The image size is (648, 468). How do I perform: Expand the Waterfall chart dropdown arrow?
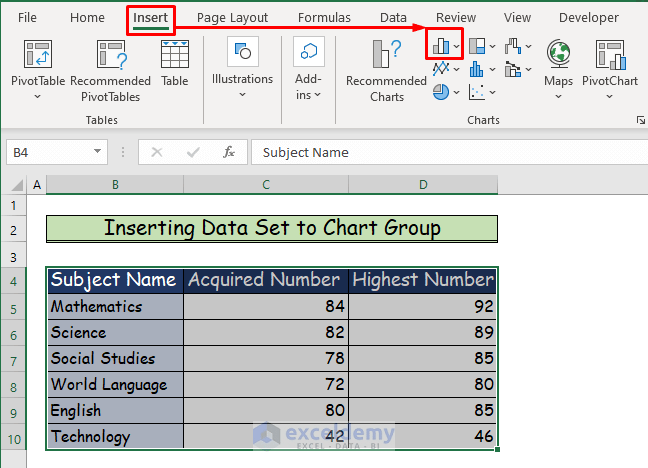(x=529, y=46)
